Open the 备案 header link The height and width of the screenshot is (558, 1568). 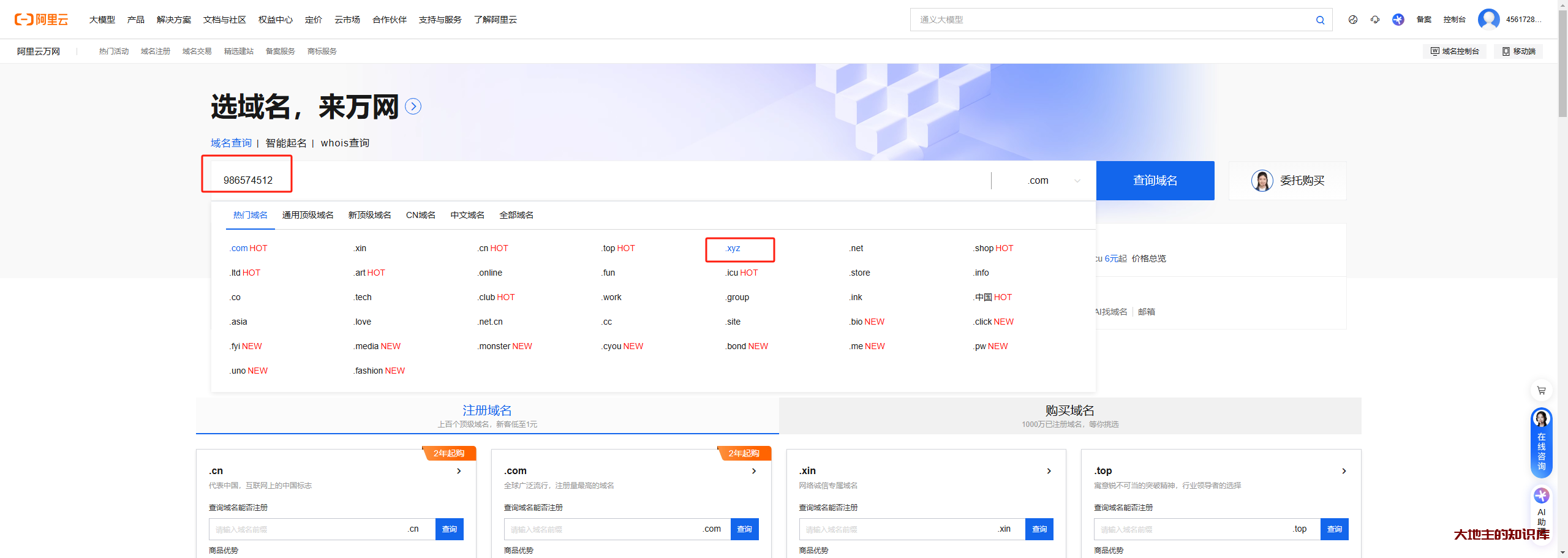click(x=1424, y=20)
